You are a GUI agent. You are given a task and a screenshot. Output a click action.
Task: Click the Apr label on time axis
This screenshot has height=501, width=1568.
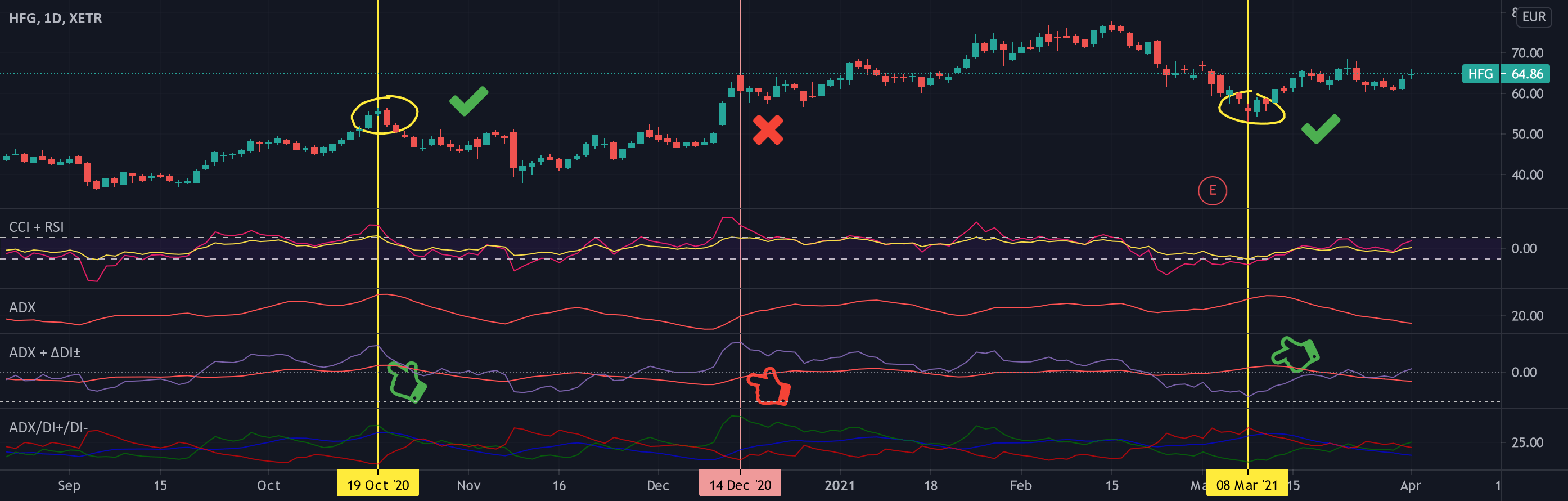coord(1410,486)
